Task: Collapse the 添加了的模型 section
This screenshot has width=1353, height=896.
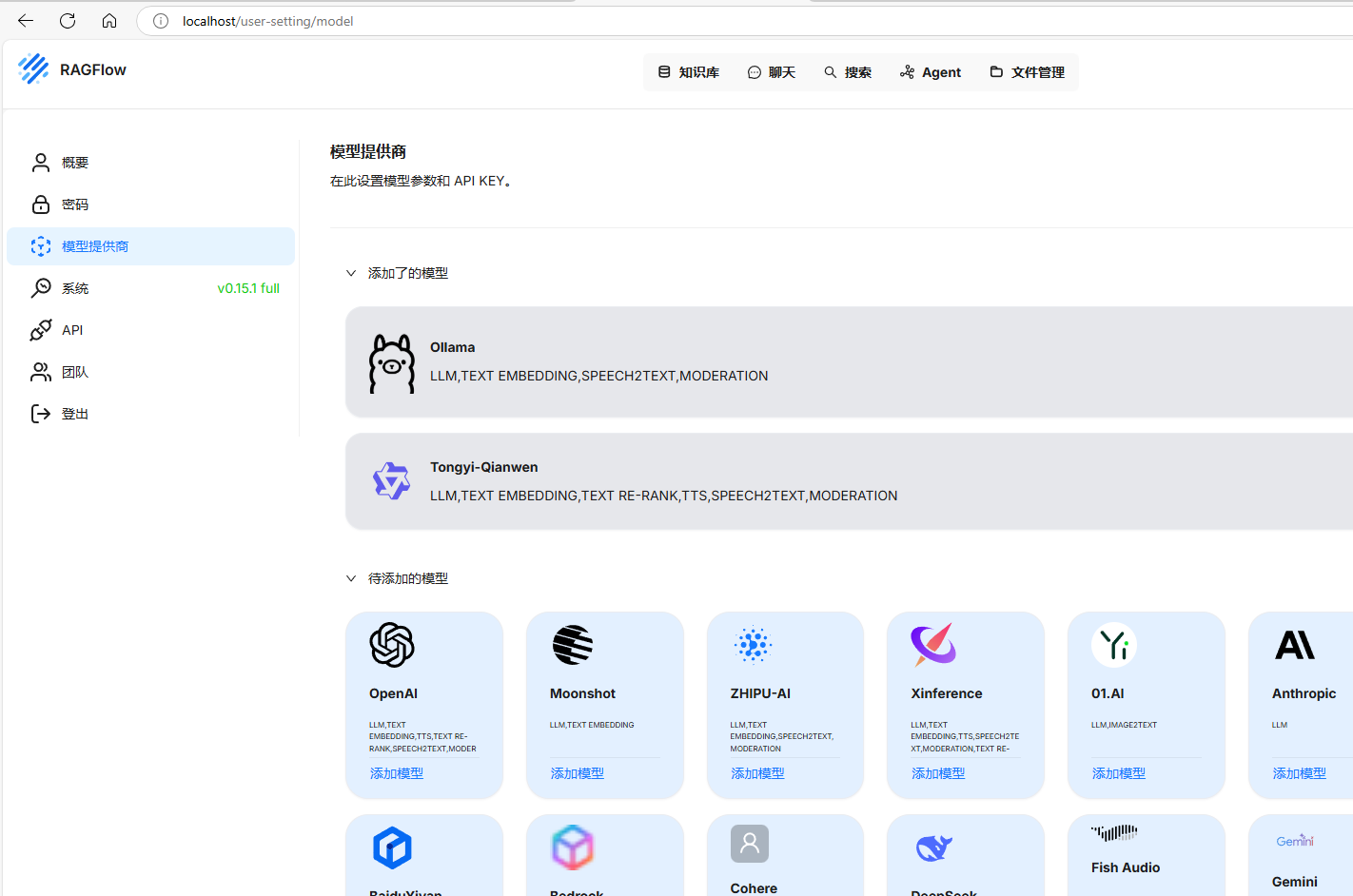Action: point(351,273)
